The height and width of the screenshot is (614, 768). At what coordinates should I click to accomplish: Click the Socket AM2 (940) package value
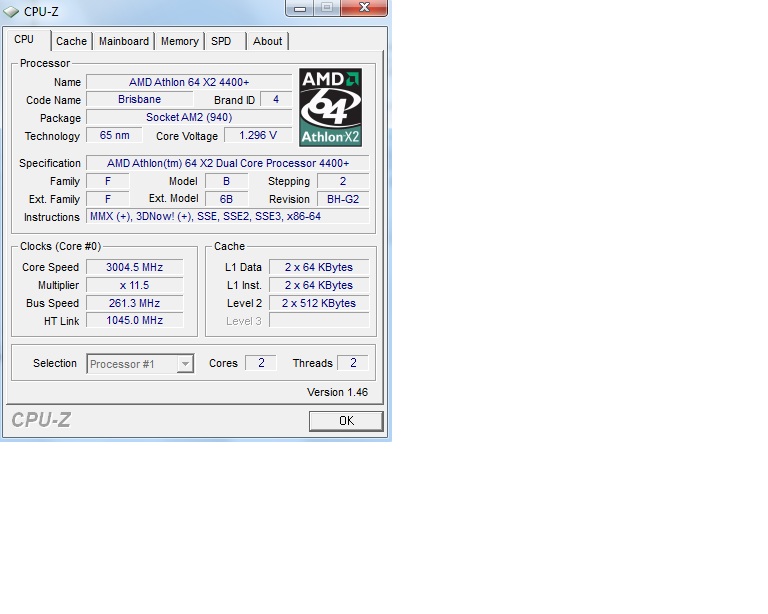189,118
